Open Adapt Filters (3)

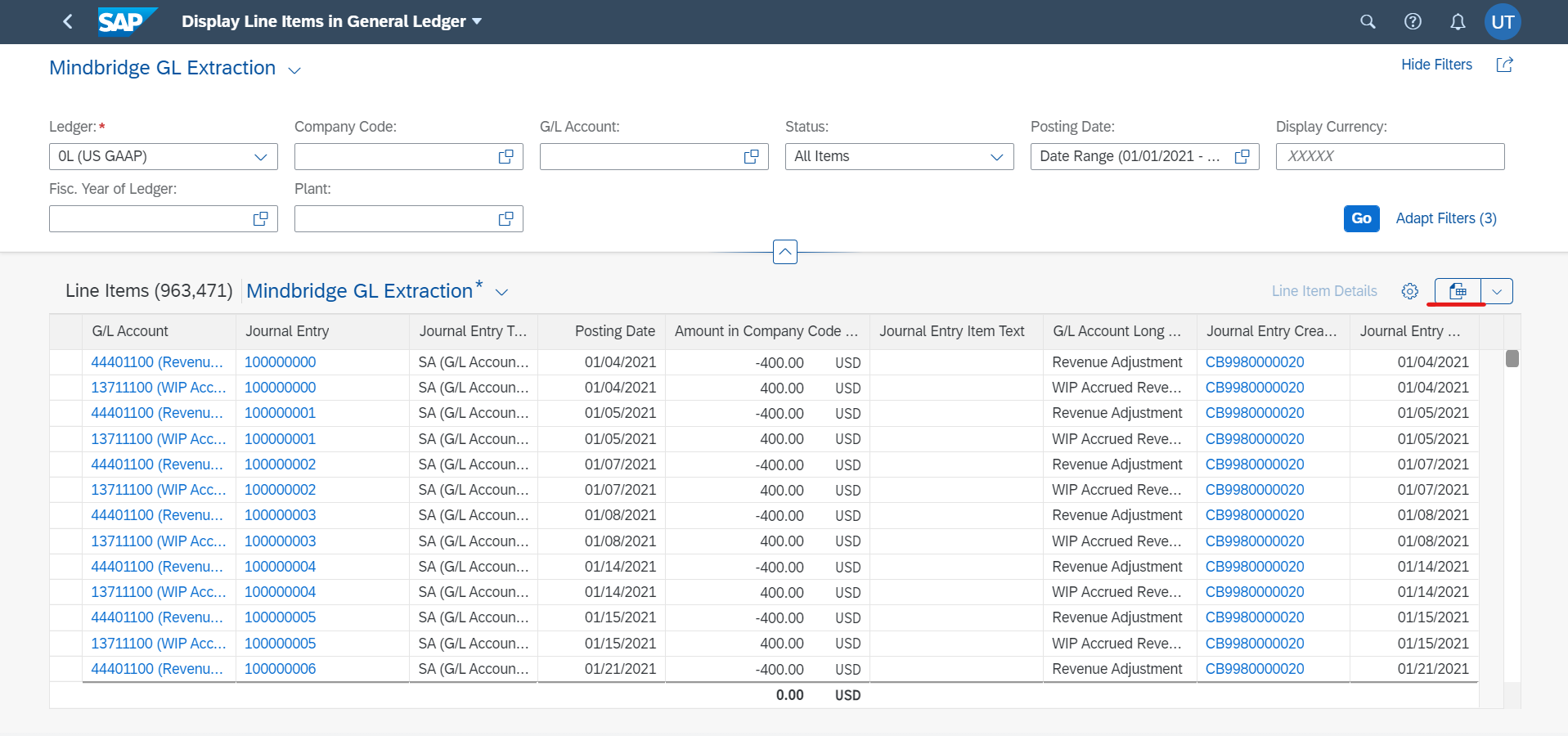pos(1446,218)
